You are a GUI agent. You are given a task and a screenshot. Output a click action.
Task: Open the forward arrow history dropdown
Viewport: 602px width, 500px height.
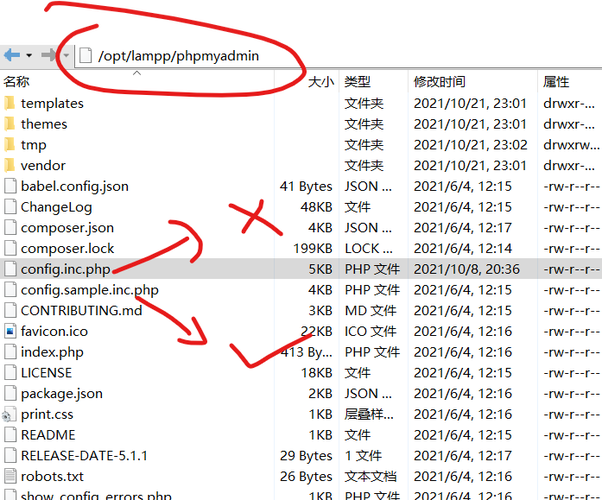[66, 56]
